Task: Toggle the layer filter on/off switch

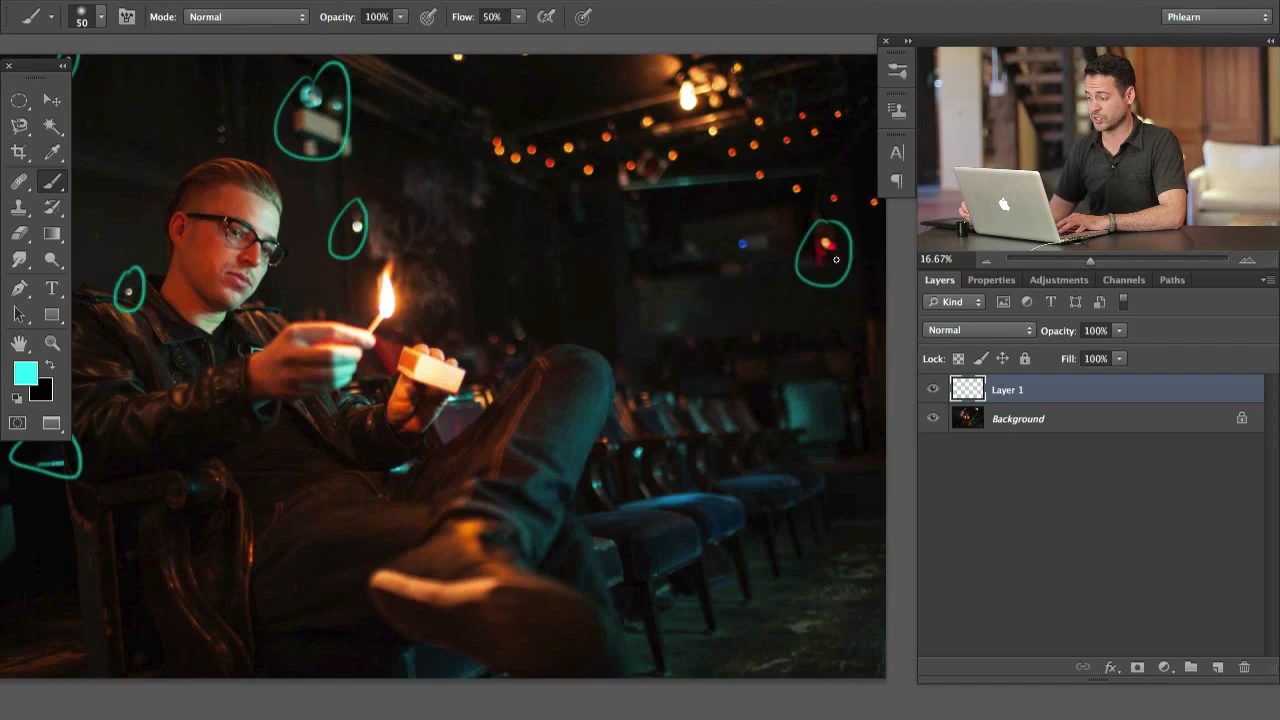Action: coord(1124,302)
